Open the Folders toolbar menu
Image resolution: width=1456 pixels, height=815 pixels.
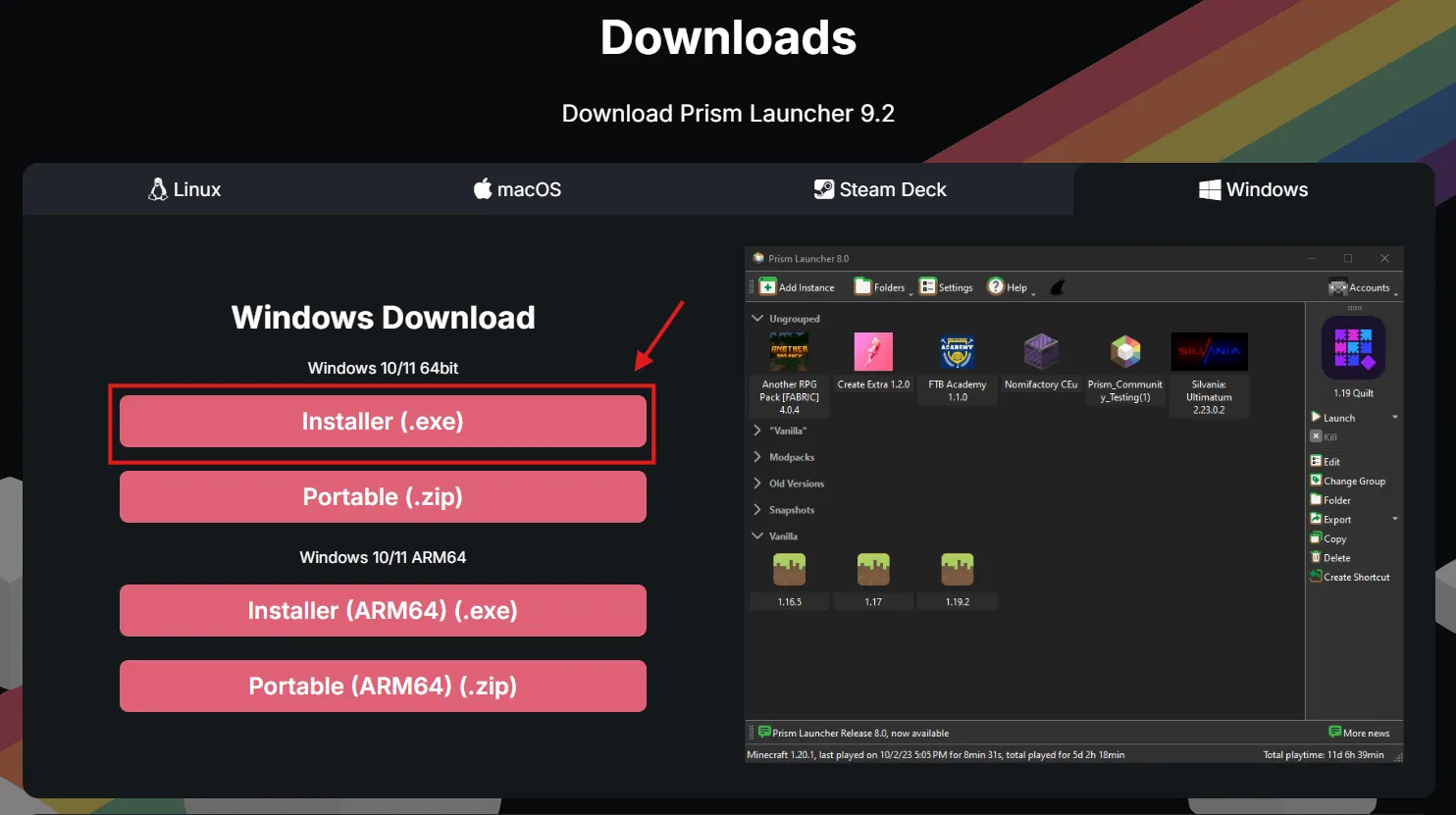882,287
